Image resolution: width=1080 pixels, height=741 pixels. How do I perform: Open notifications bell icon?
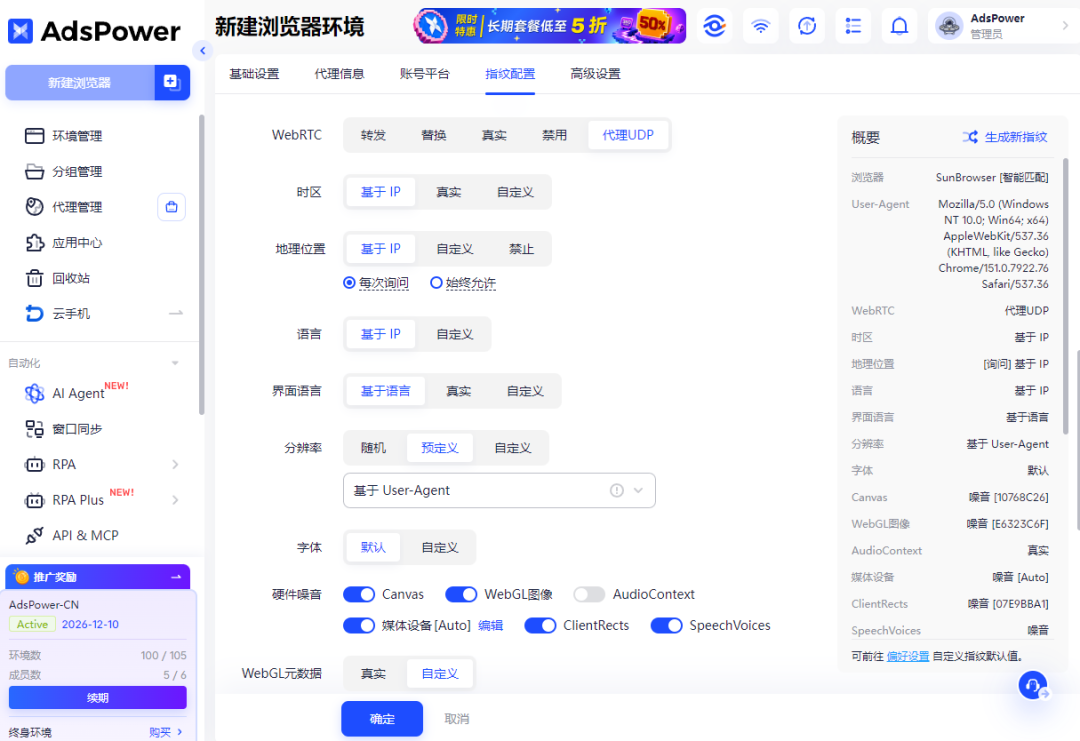click(899, 26)
